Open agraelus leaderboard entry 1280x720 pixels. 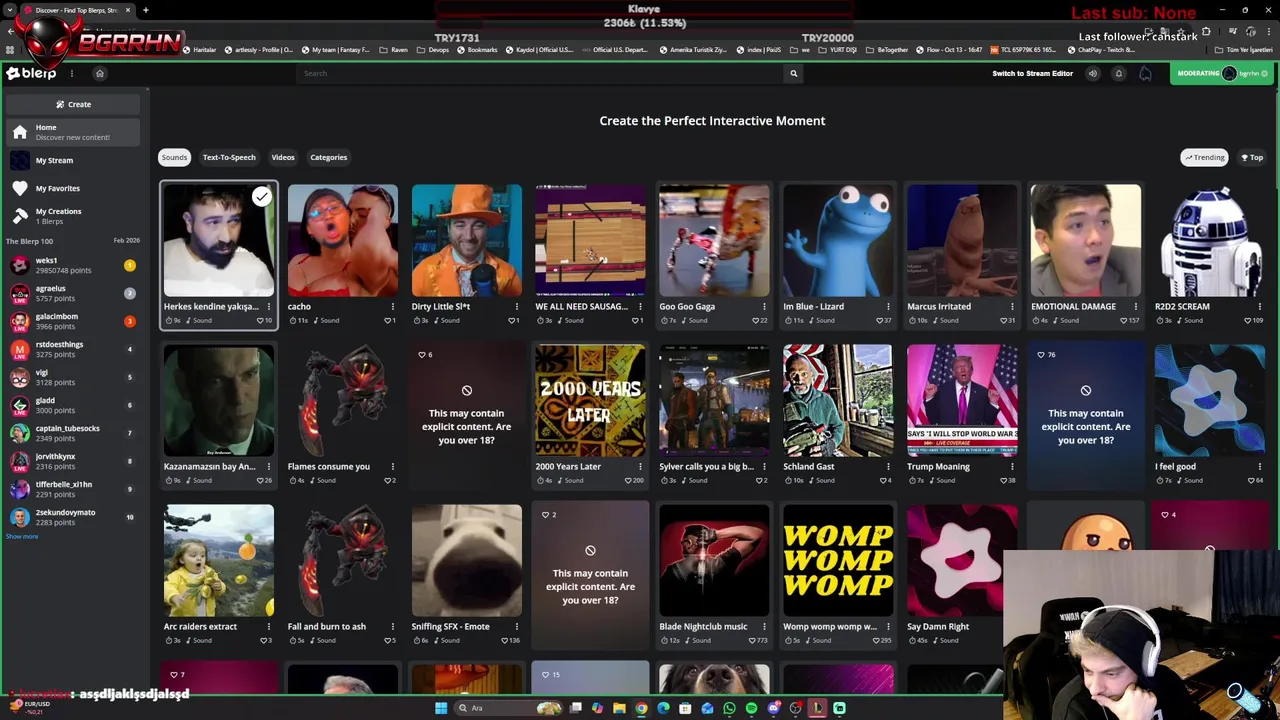[x=73, y=293]
